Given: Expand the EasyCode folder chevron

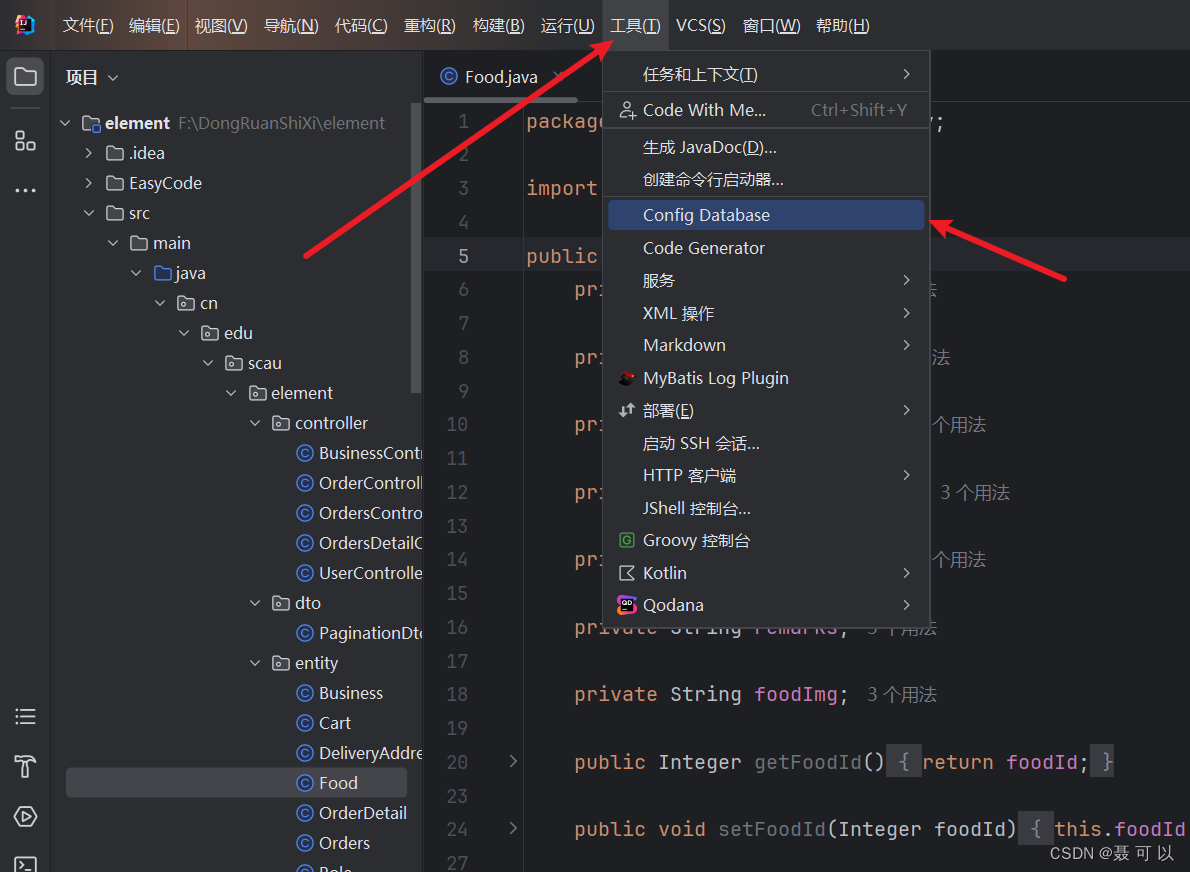Looking at the screenshot, I should (89, 183).
